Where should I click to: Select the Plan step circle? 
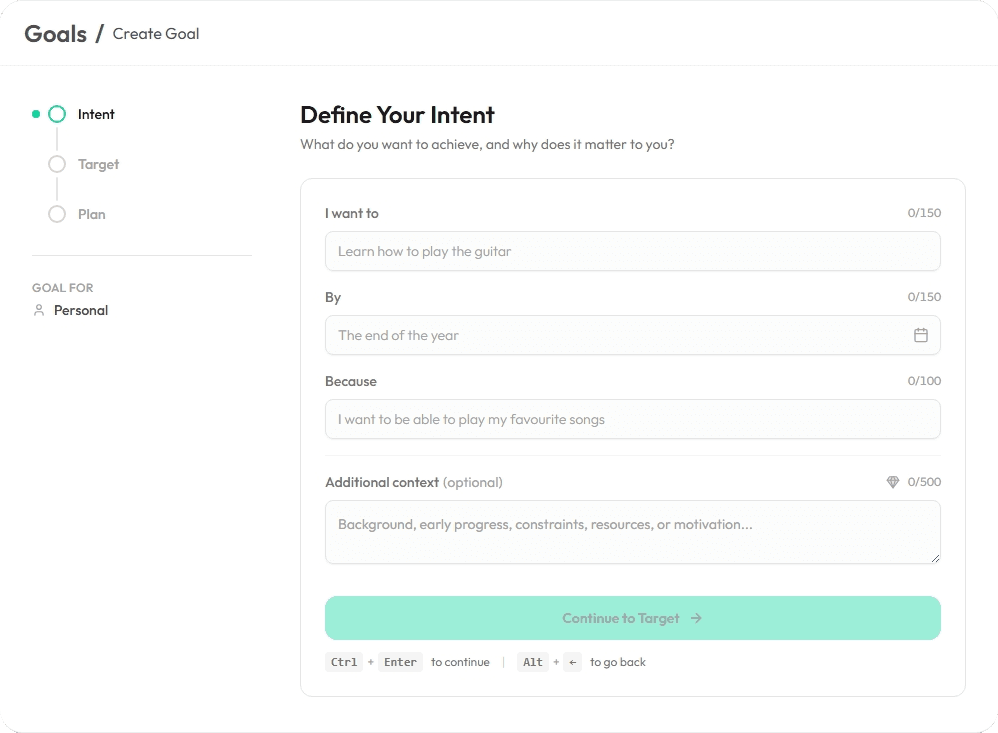57,214
